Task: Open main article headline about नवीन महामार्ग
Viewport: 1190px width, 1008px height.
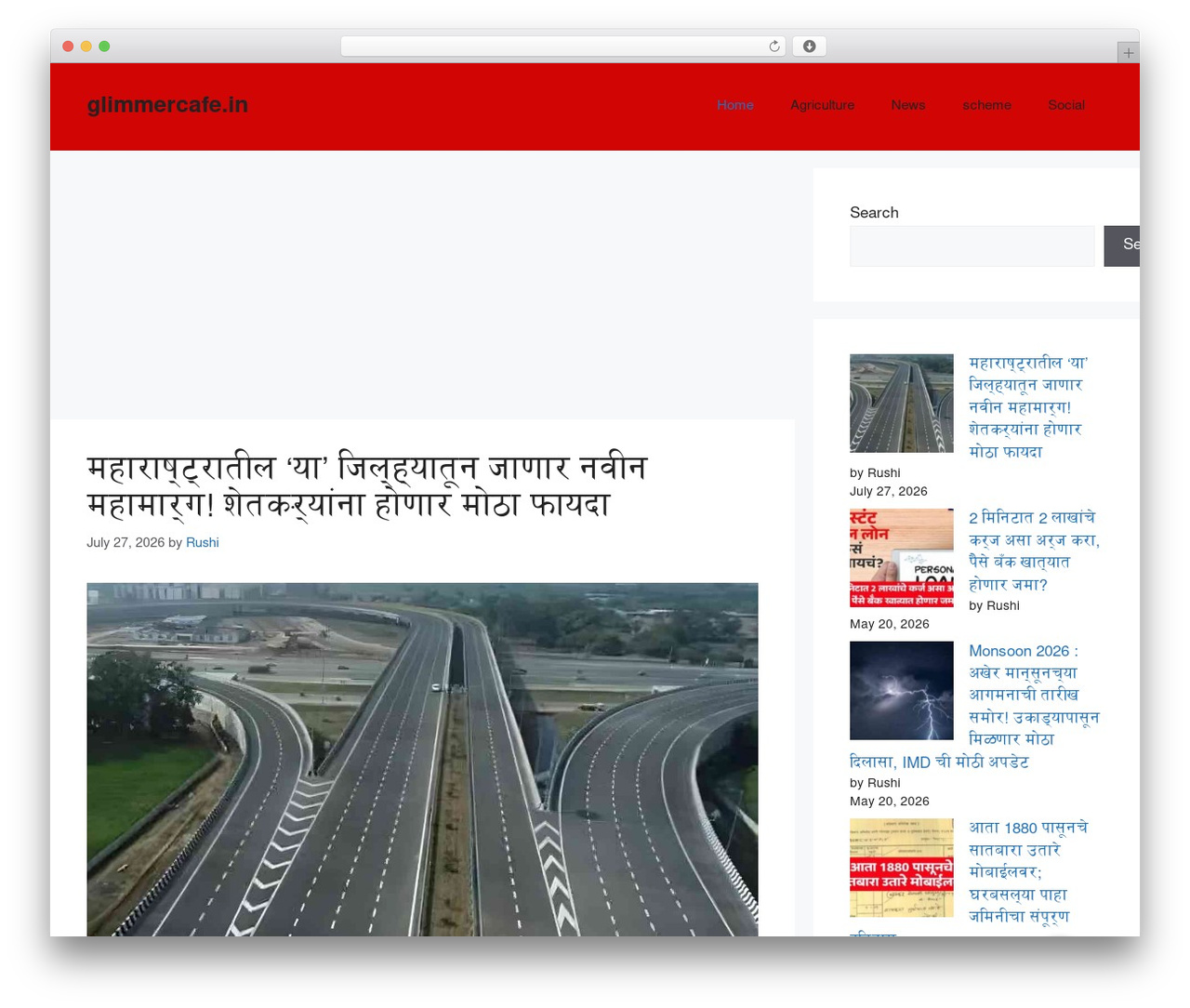Action: [x=366, y=485]
